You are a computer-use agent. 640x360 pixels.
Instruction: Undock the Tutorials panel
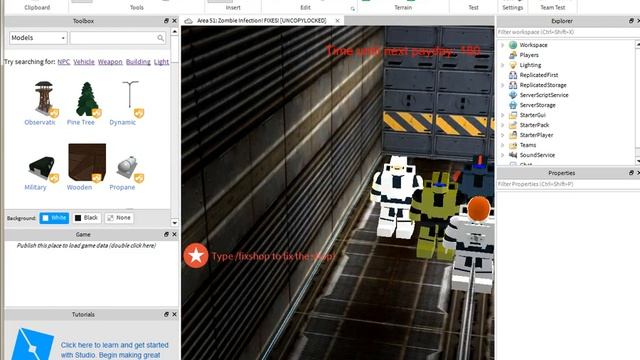166,314
